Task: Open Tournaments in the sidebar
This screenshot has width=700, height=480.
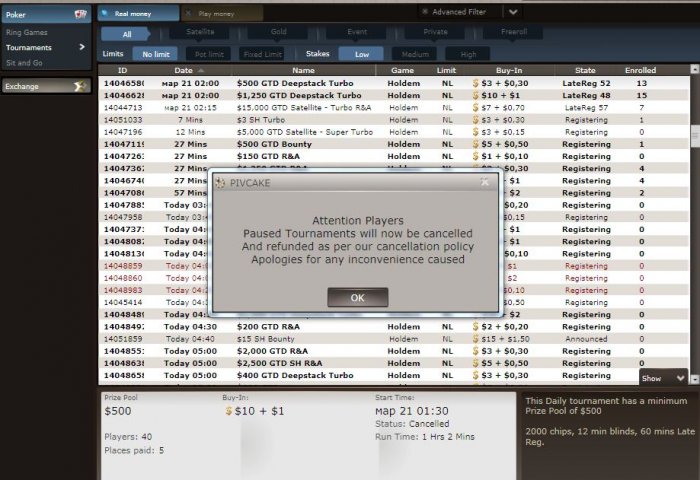Action: [x=29, y=47]
